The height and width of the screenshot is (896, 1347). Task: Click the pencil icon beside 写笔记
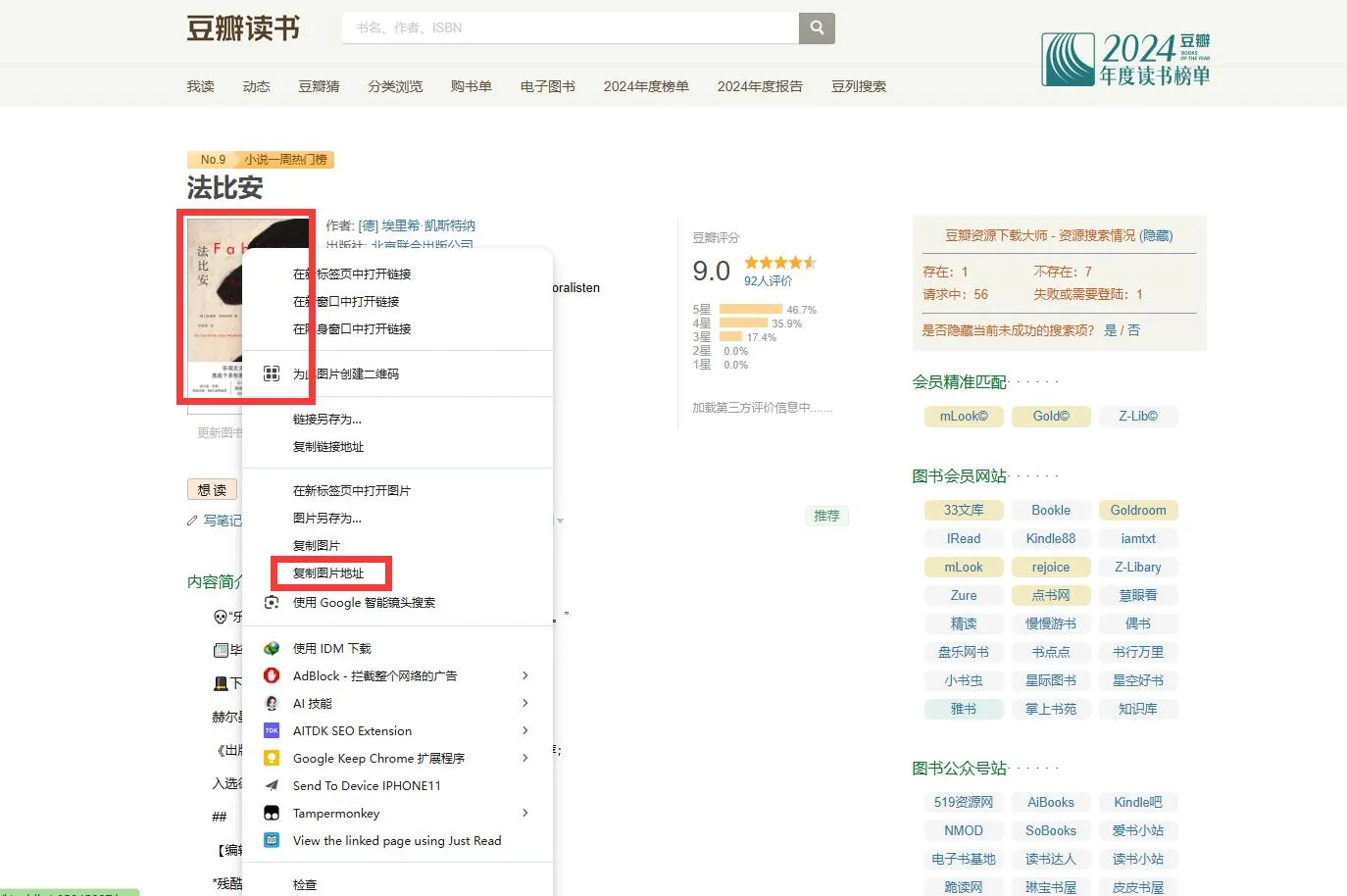pos(192,521)
